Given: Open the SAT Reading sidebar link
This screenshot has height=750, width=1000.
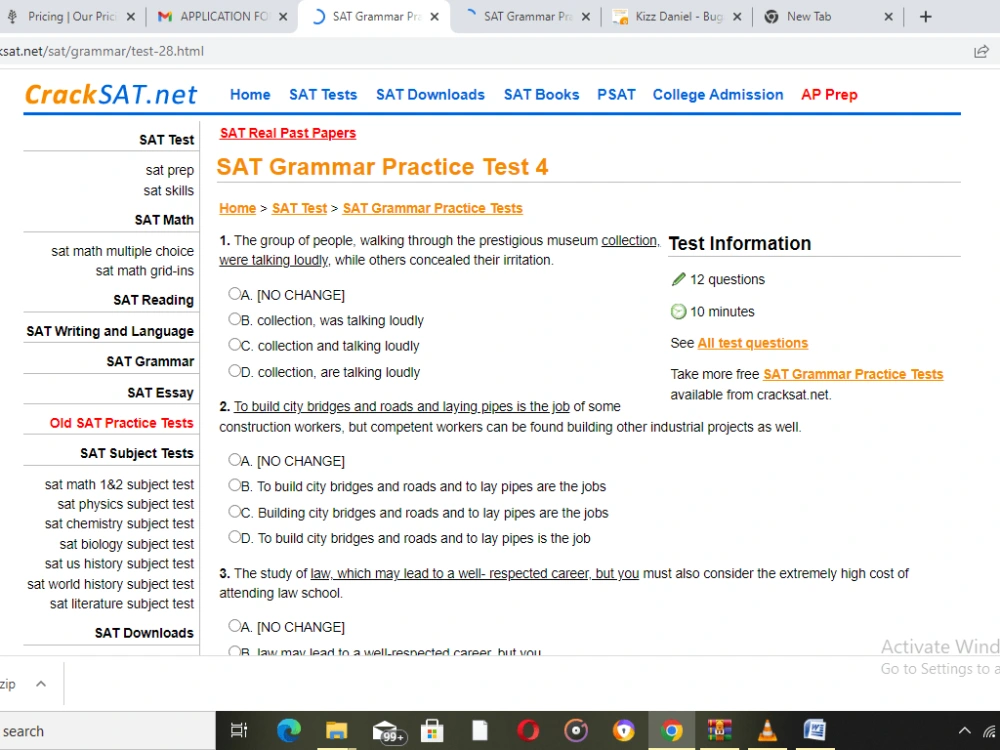Looking at the screenshot, I should click(153, 300).
